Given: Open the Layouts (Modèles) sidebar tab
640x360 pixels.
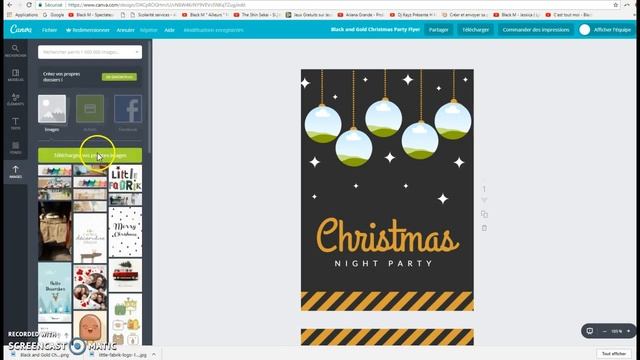Looking at the screenshot, I should pyautogui.click(x=16, y=75).
